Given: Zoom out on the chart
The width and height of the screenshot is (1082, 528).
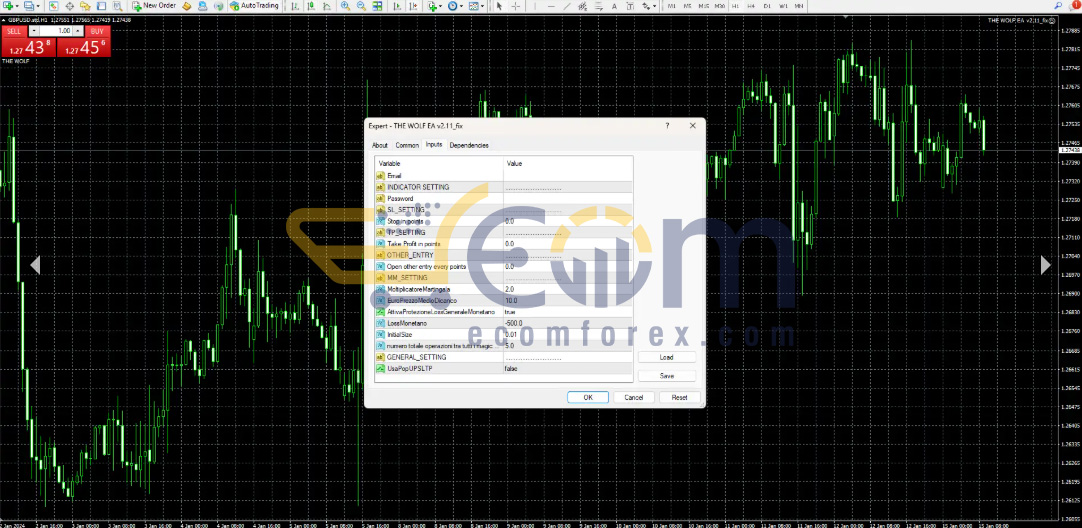Looking at the screenshot, I should click(x=361, y=6).
